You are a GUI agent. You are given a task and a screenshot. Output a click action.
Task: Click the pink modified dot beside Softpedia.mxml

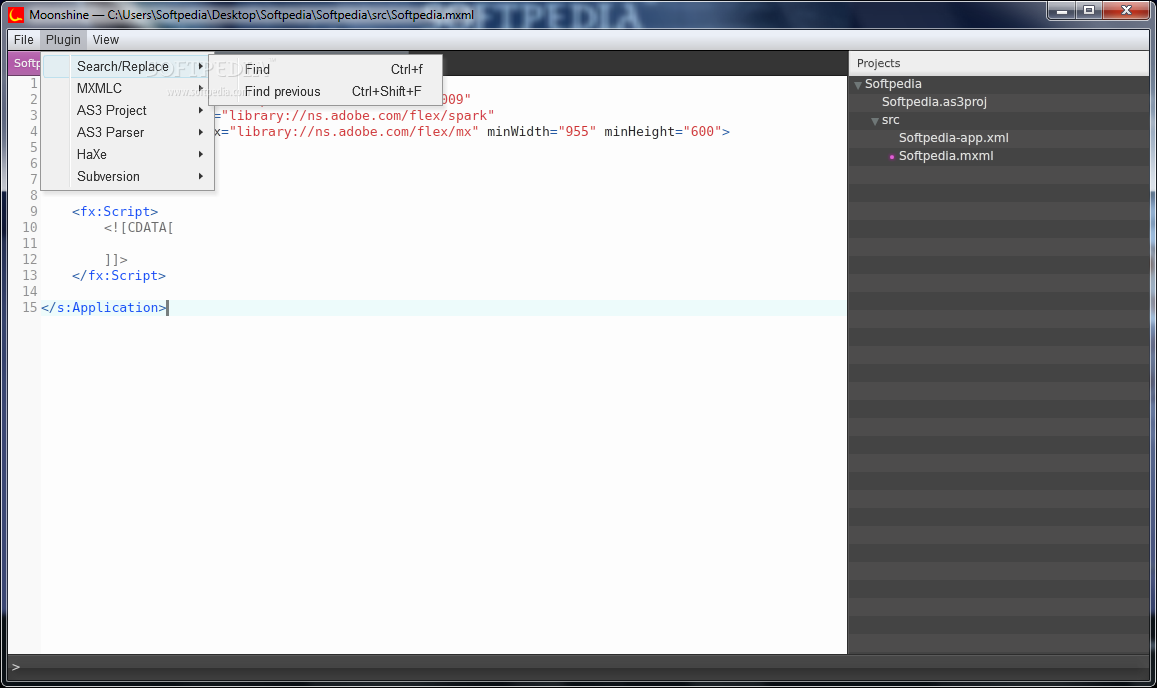point(891,157)
